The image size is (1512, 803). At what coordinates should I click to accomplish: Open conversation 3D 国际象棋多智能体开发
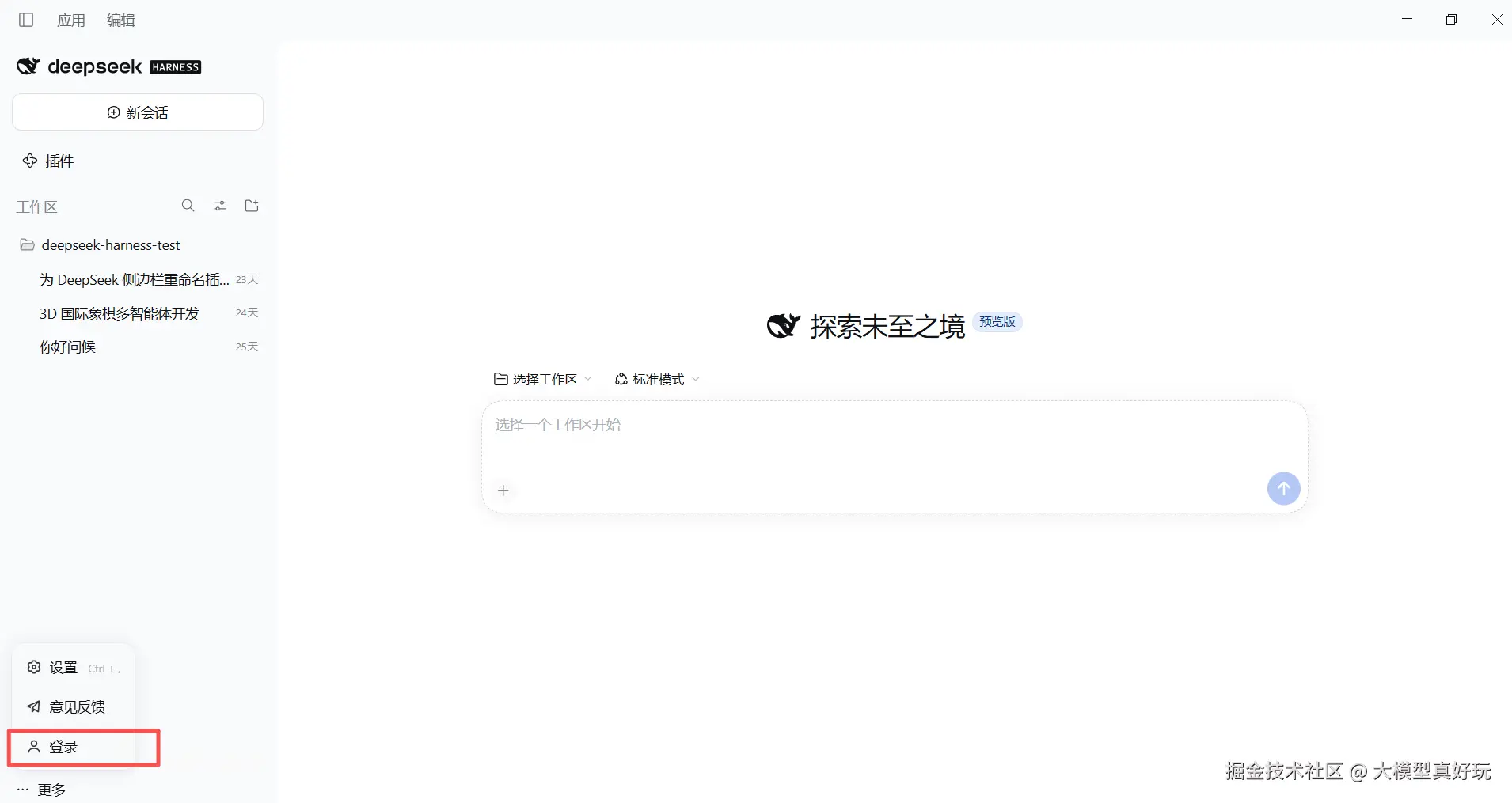pos(138,313)
